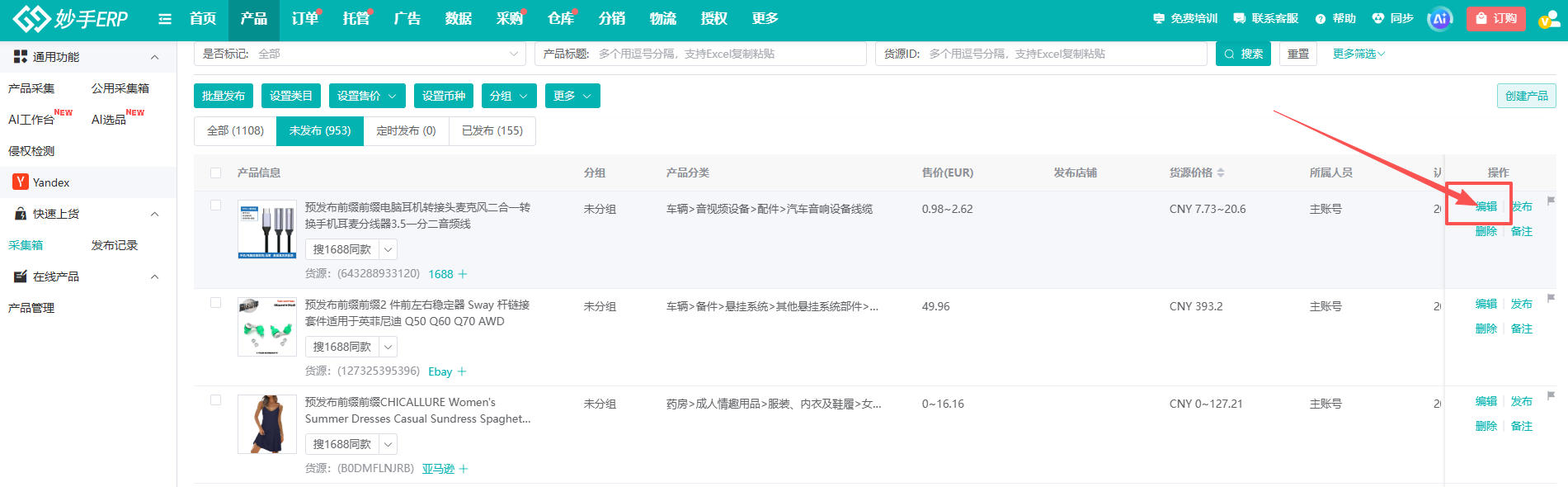
Task: Open the CHICALLURE dress product thumbnail
Action: coord(267,424)
